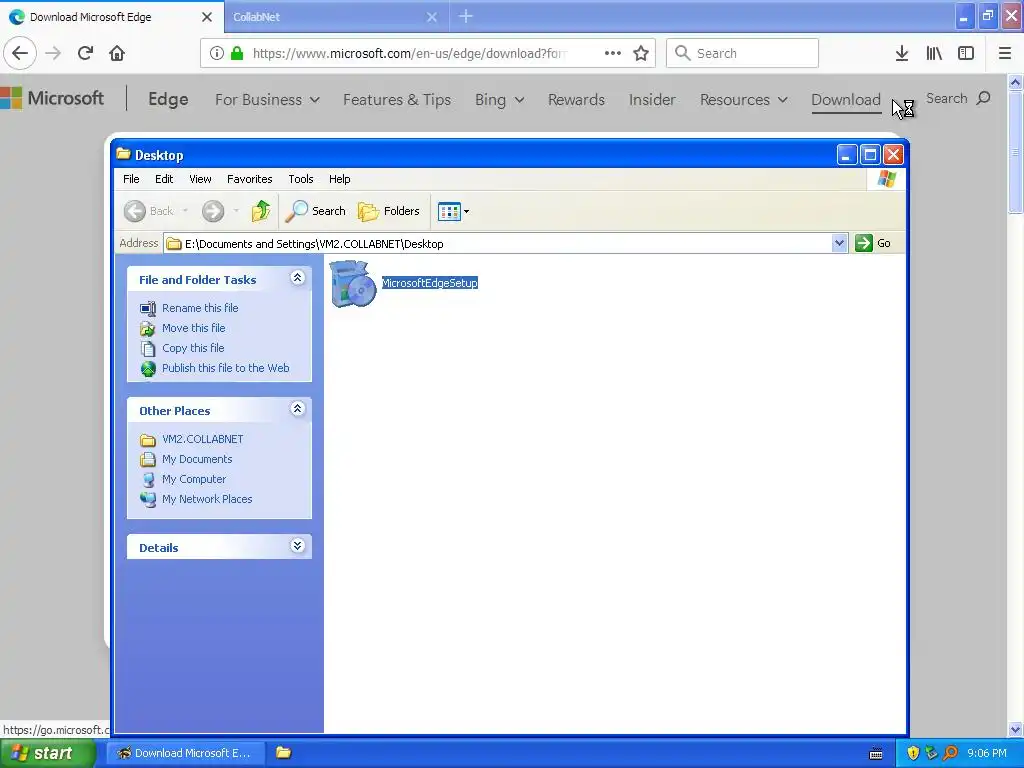Screen dimensions: 1024x768
Task: Open the Forward button history dropdown arrow
Action: [236, 211]
